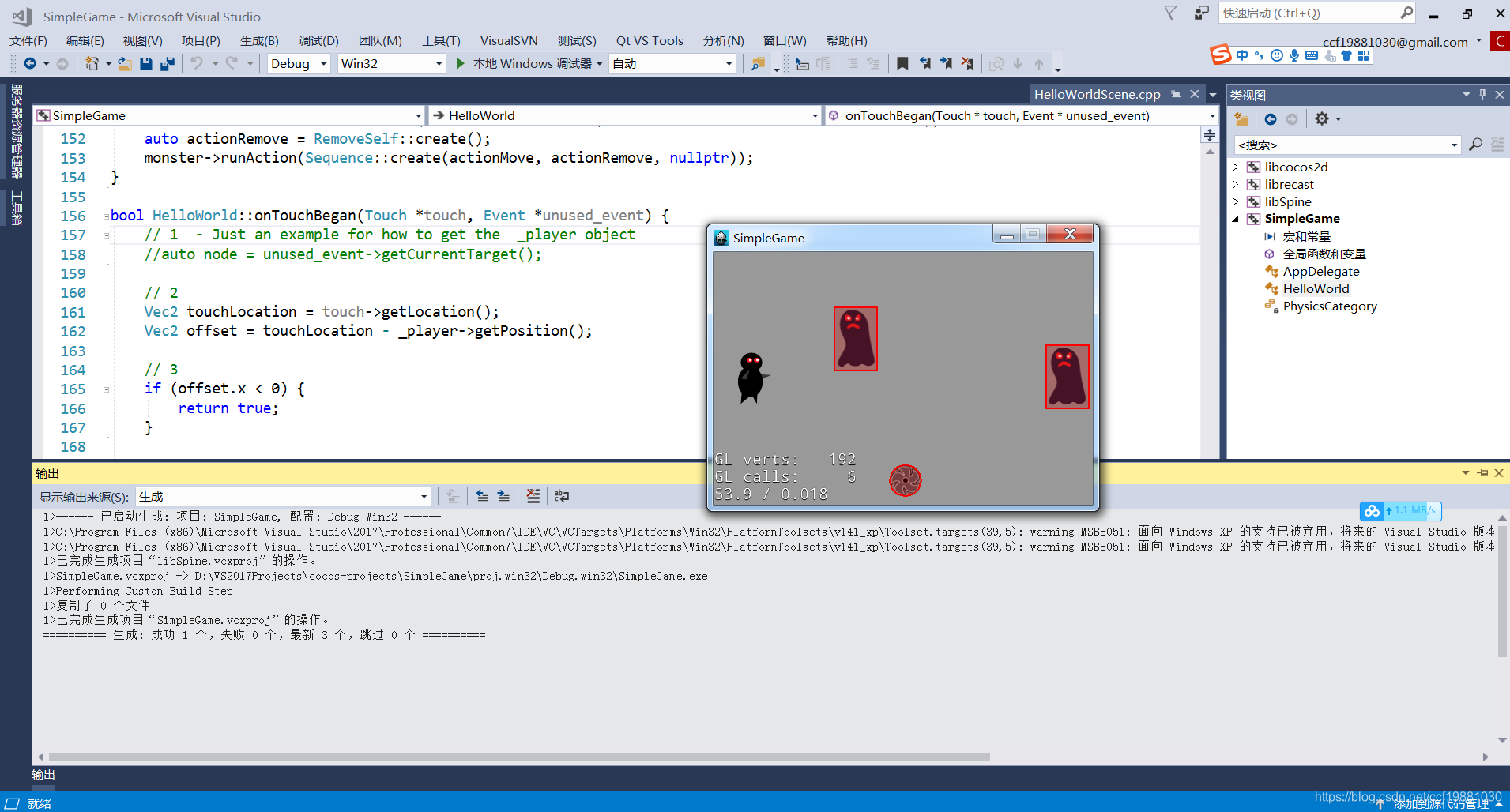Go to next message in Output panel
The width and height of the screenshot is (1510, 812).
pos(503,496)
